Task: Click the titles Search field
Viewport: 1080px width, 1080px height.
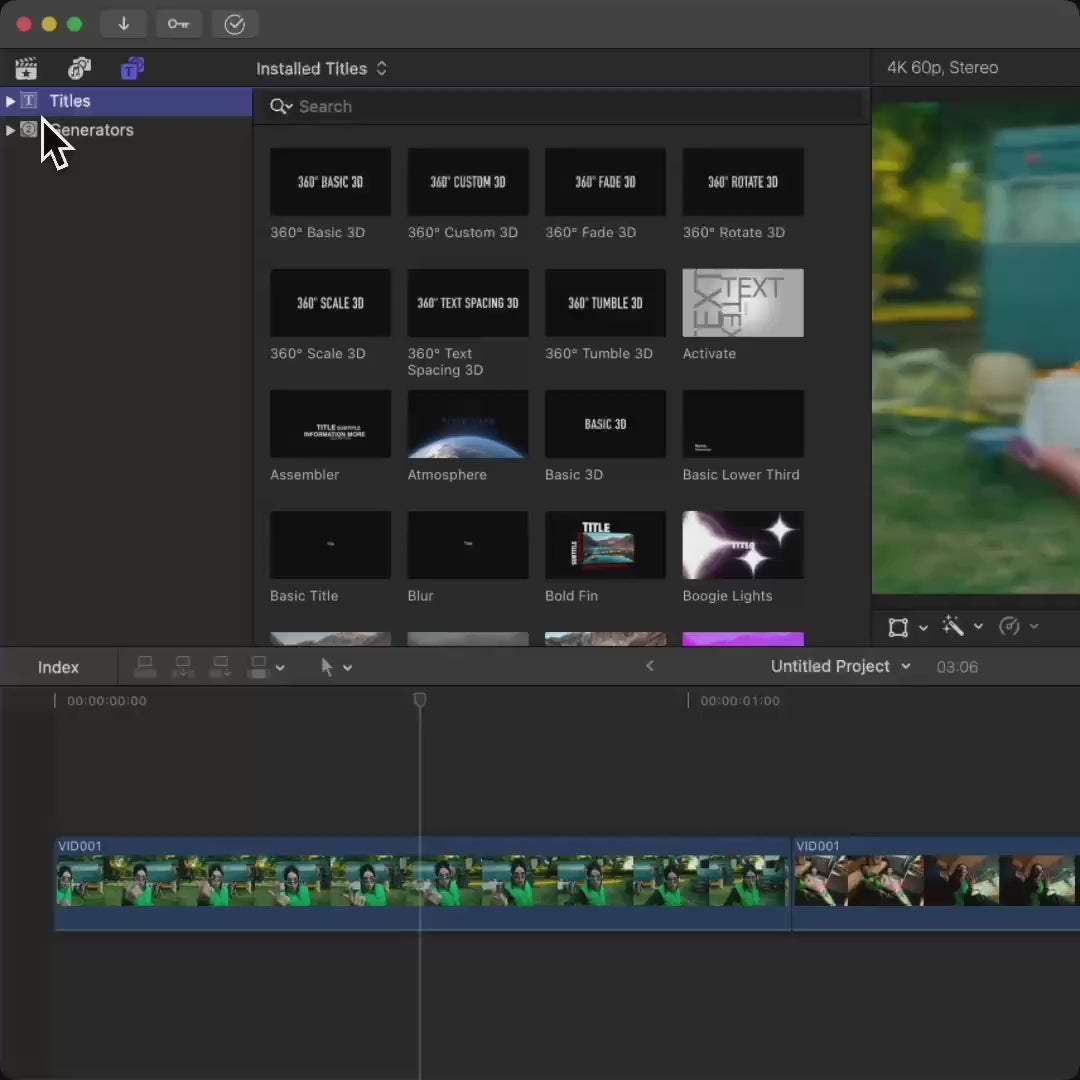Action: [560, 107]
